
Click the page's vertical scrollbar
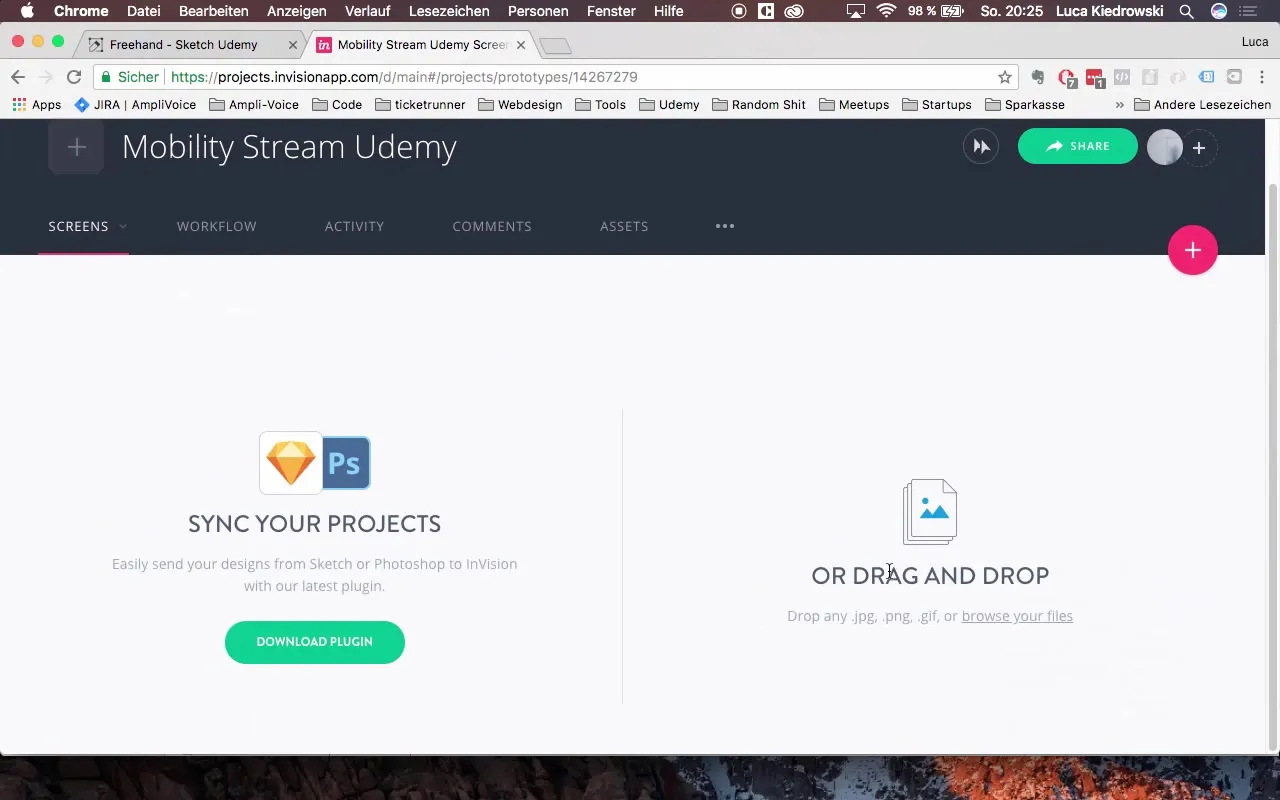coord(1273,465)
